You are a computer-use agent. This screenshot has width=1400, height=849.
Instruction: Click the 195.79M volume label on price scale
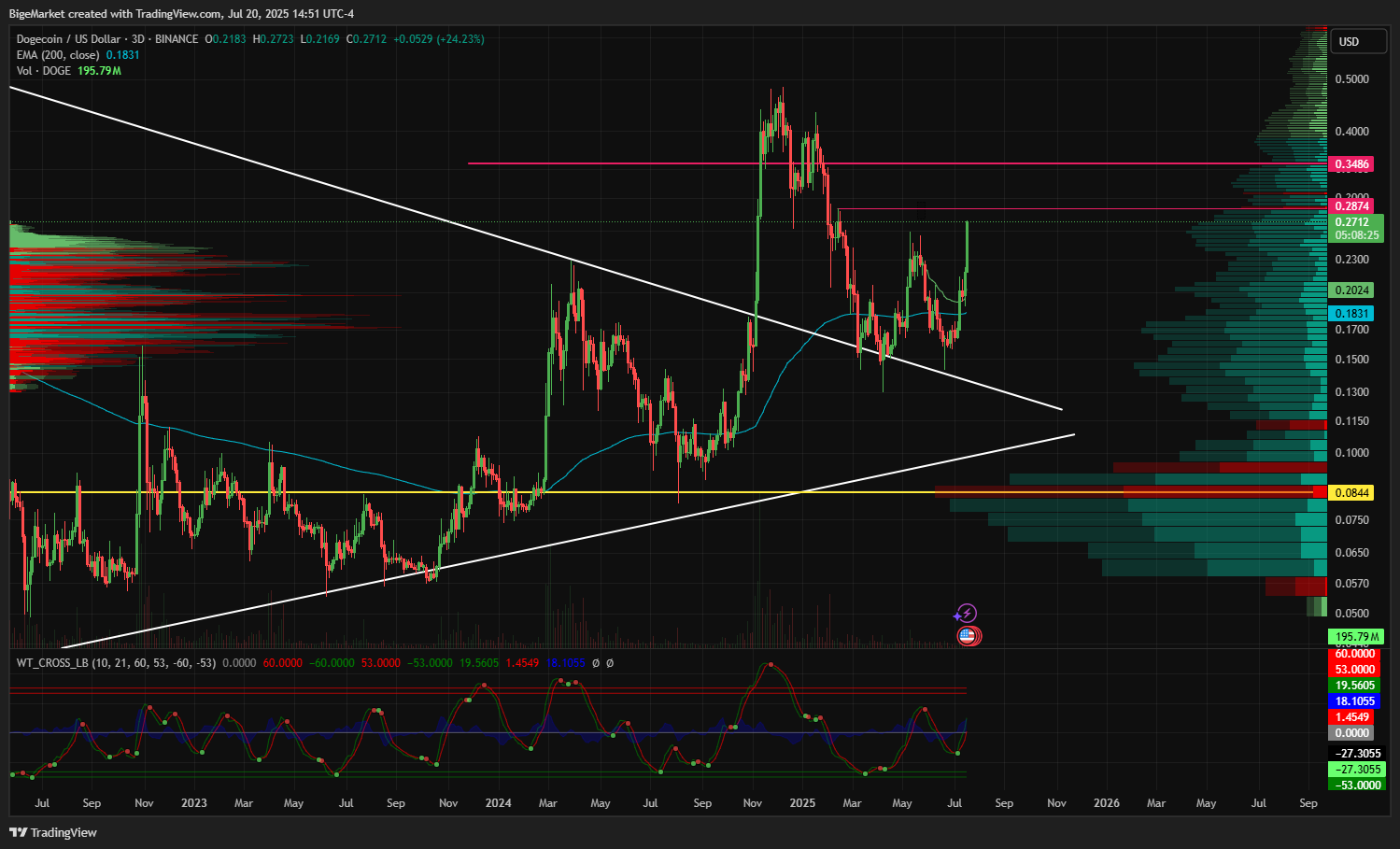(x=1356, y=637)
